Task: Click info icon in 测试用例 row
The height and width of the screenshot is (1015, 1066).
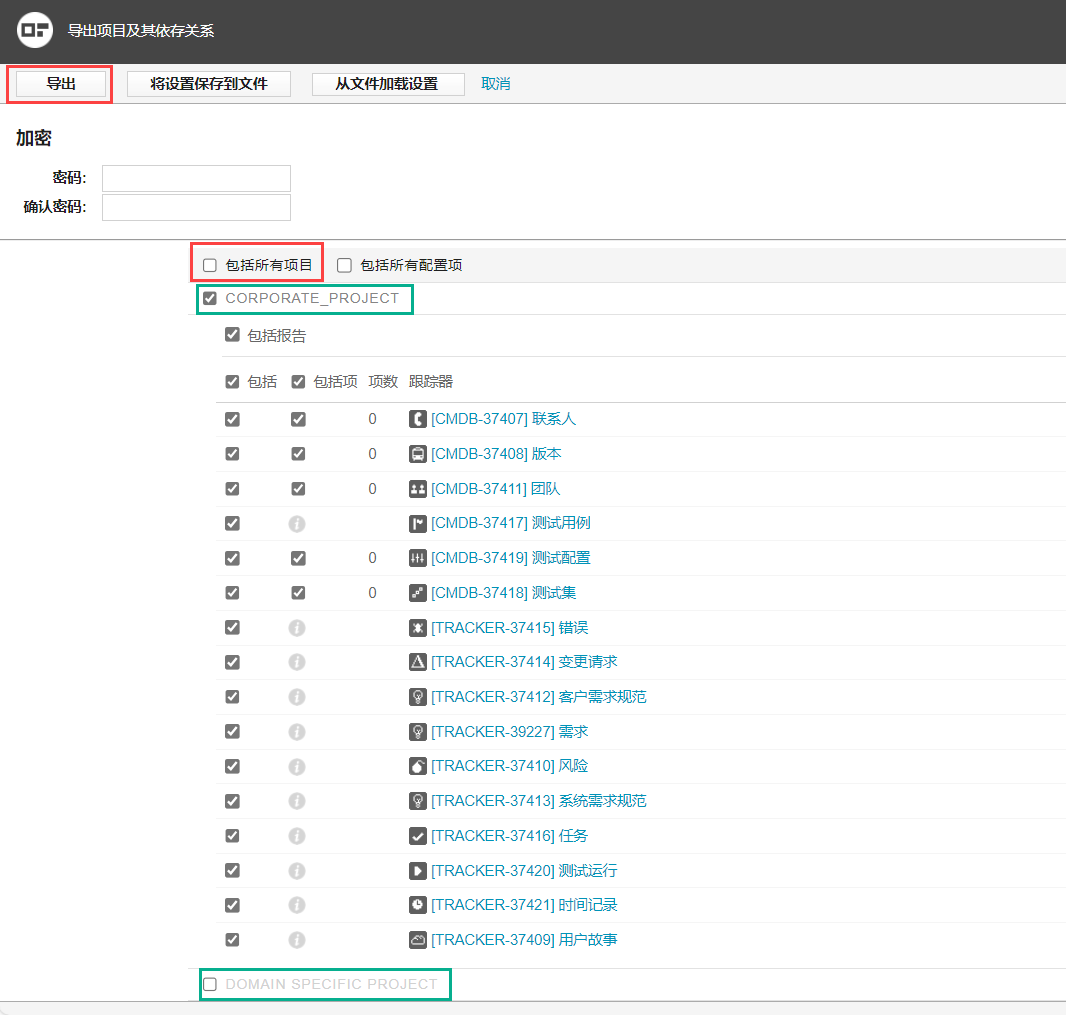Action: tap(297, 523)
